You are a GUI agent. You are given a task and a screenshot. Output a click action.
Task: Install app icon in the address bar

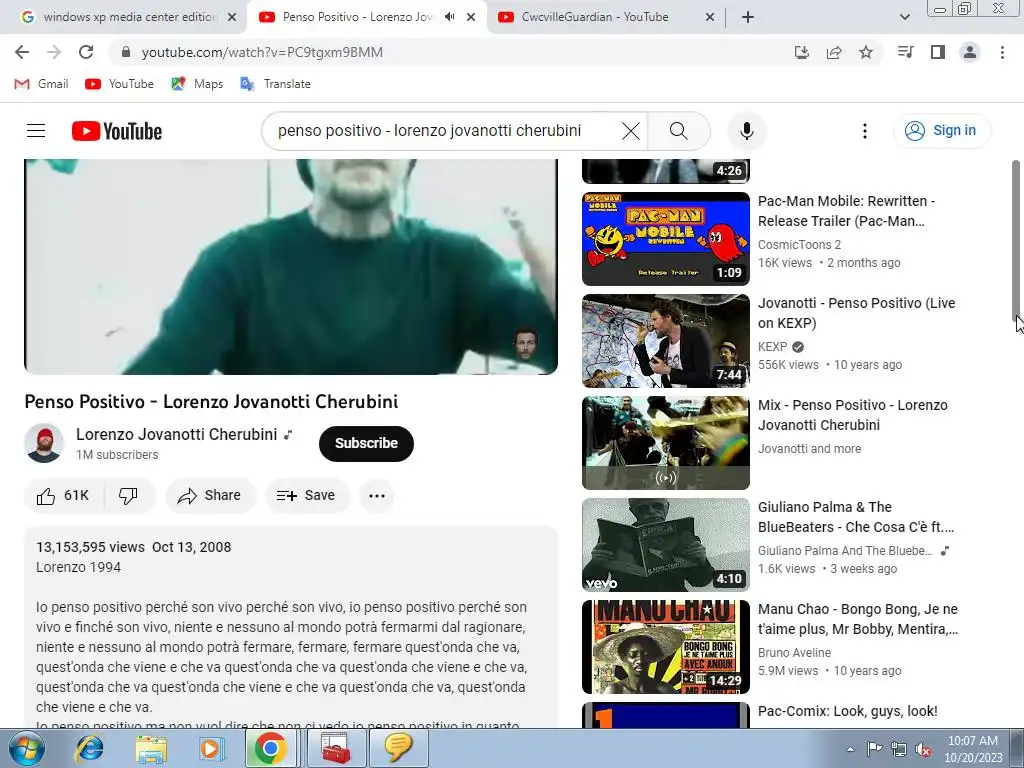click(802, 52)
